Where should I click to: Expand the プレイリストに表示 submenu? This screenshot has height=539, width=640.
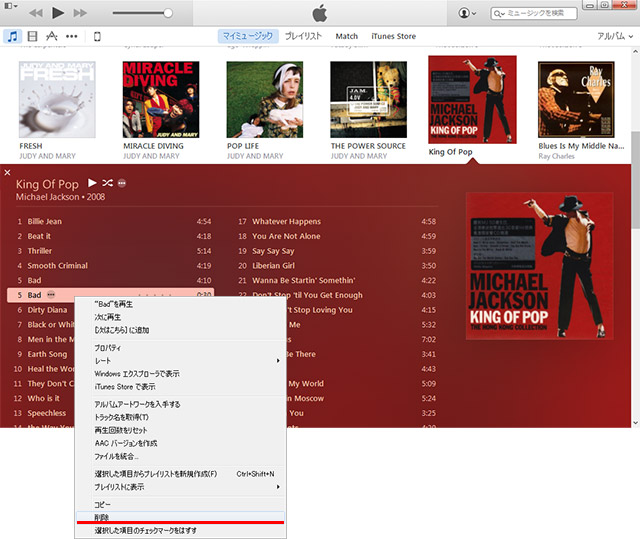tap(180, 487)
